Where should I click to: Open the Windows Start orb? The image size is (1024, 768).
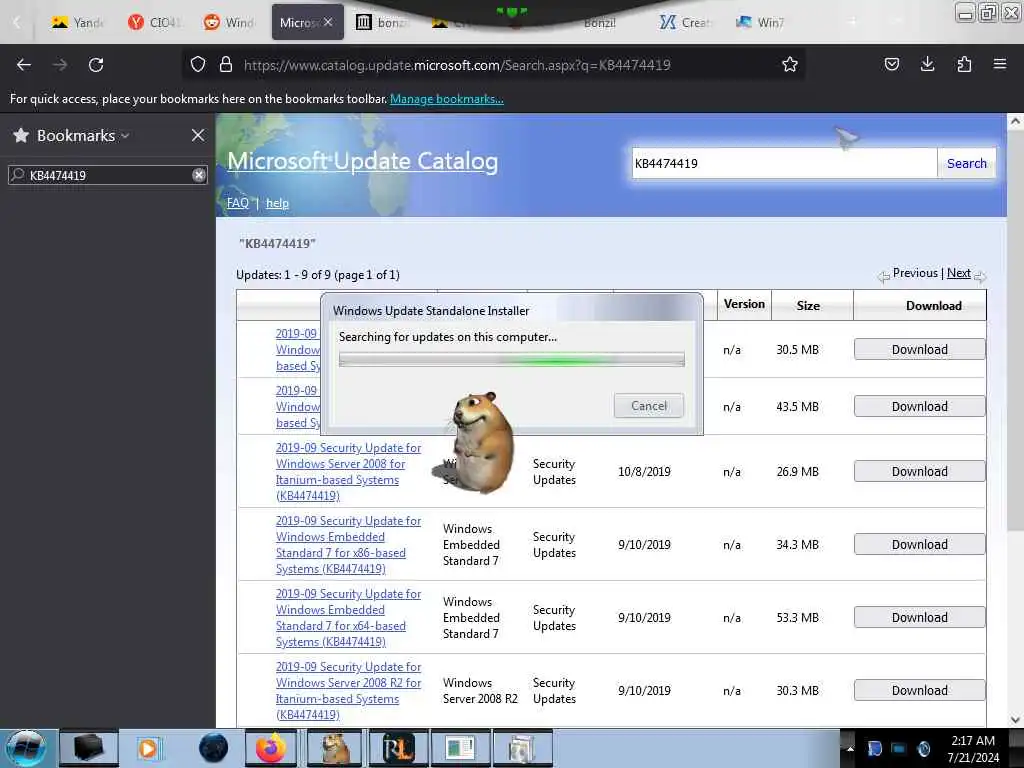coord(26,748)
